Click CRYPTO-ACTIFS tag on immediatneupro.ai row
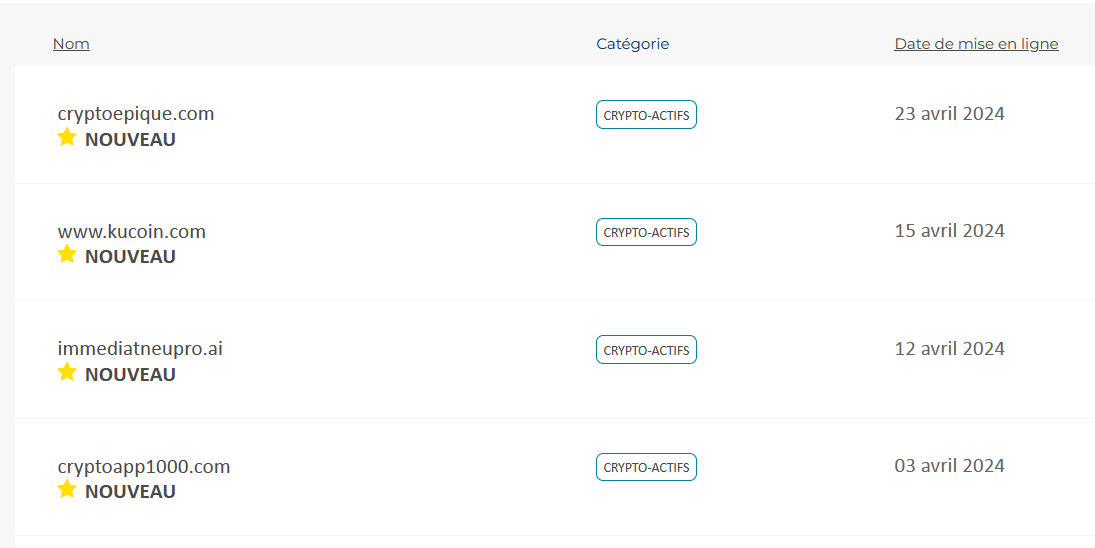 coord(646,350)
